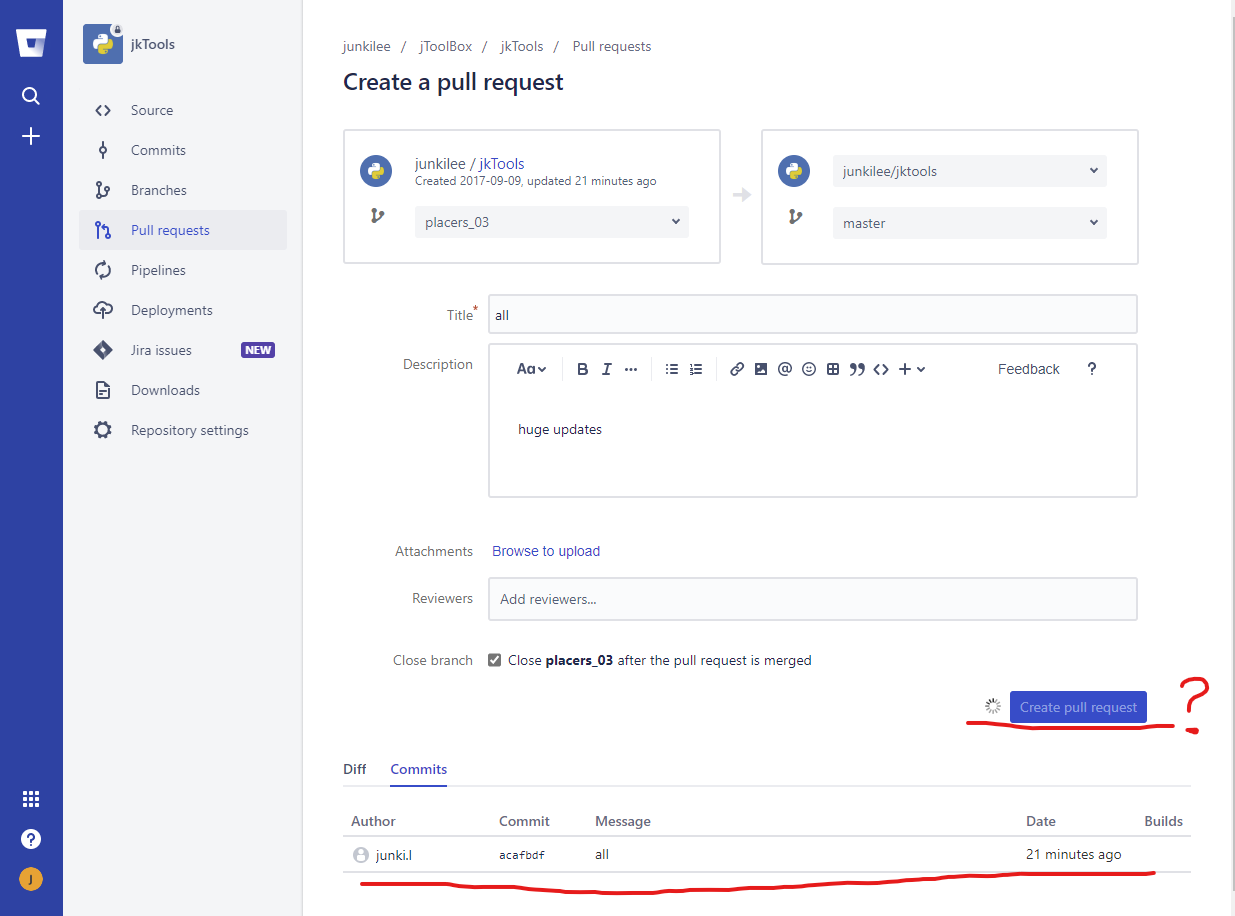Insert a link using the editor toolbar

[737, 368]
